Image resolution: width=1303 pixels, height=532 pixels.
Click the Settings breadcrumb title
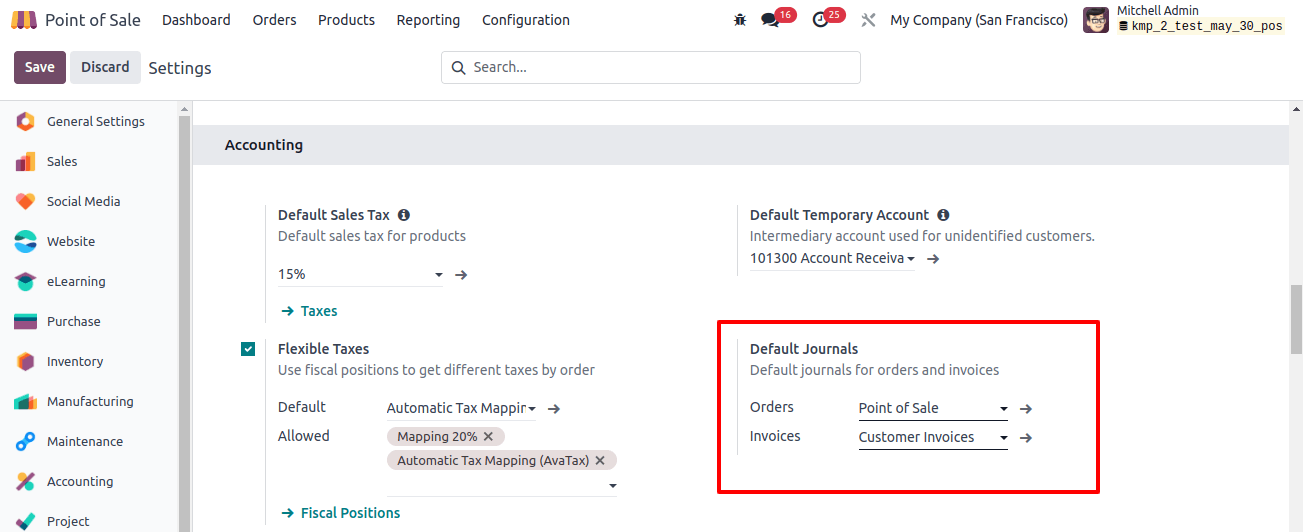pyautogui.click(x=180, y=68)
